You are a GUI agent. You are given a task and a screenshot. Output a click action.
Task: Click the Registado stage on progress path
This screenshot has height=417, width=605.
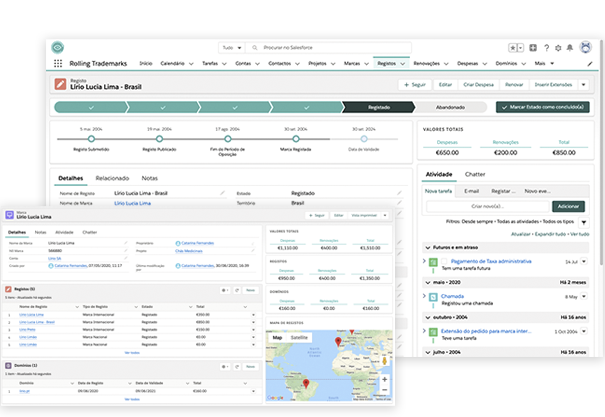tap(378, 106)
